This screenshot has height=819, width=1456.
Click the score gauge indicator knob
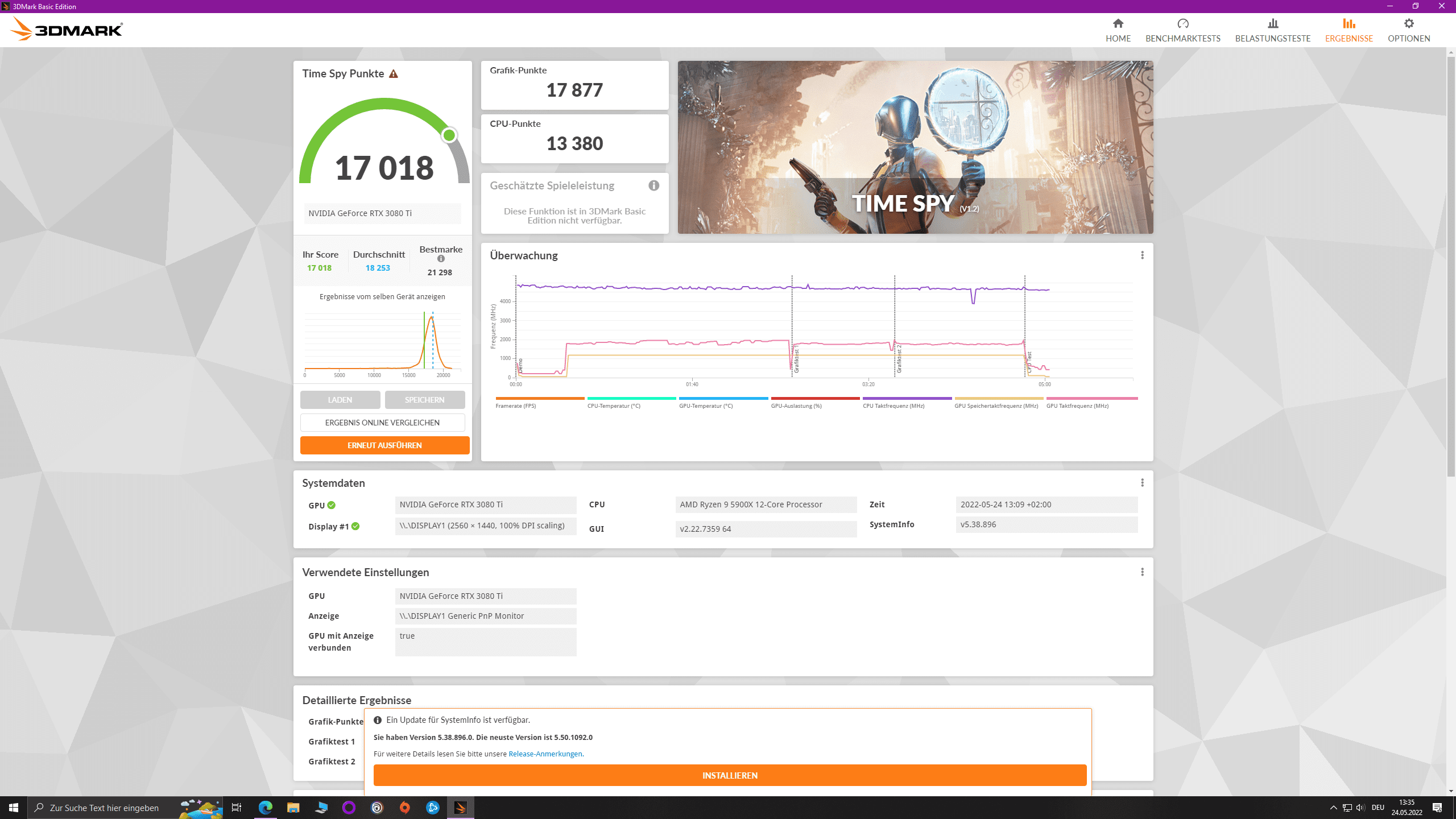coord(449,135)
